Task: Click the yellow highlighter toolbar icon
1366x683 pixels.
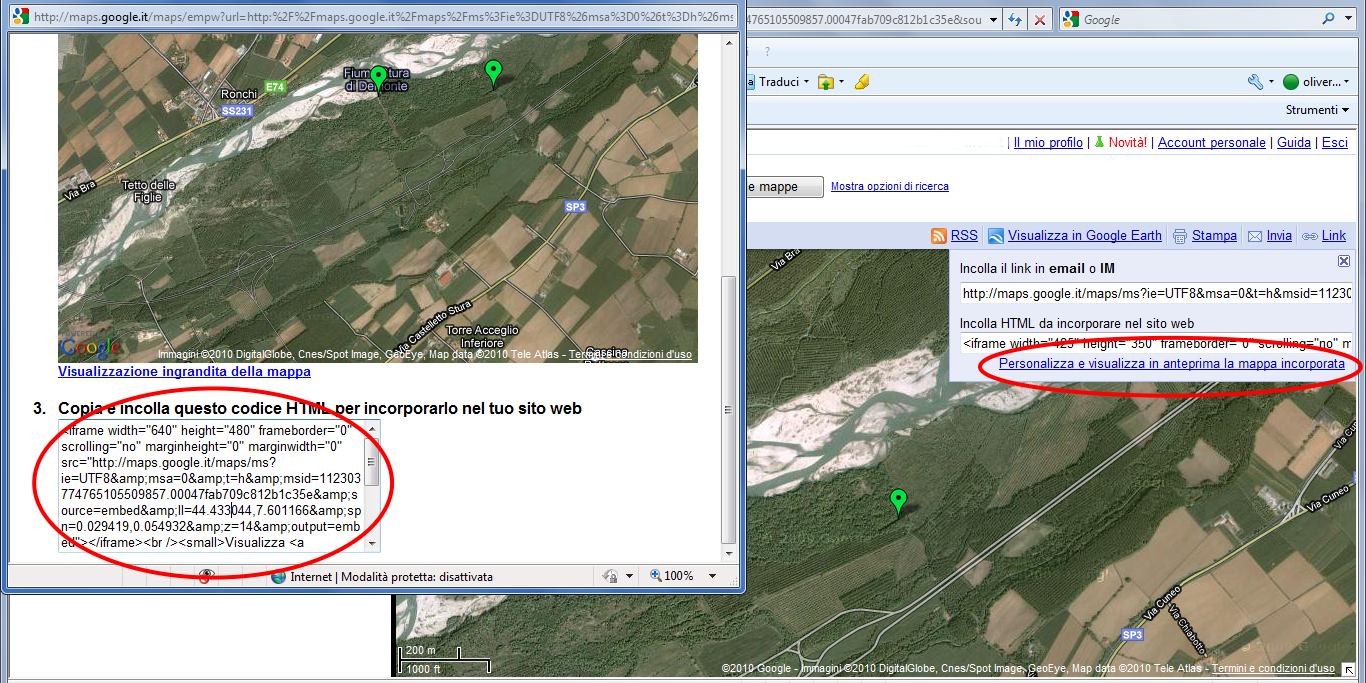Action: pyautogui.click(x=862, y=82)
